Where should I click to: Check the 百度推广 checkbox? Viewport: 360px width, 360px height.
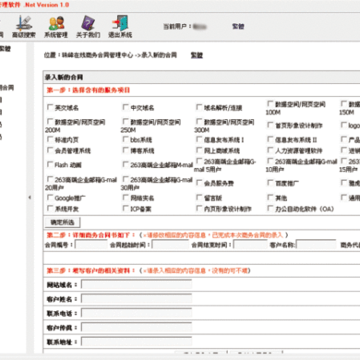point(270,183)
